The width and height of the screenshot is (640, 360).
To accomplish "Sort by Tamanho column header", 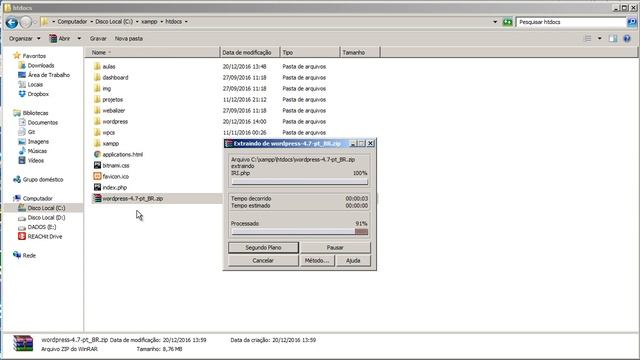I will (360, 52).
